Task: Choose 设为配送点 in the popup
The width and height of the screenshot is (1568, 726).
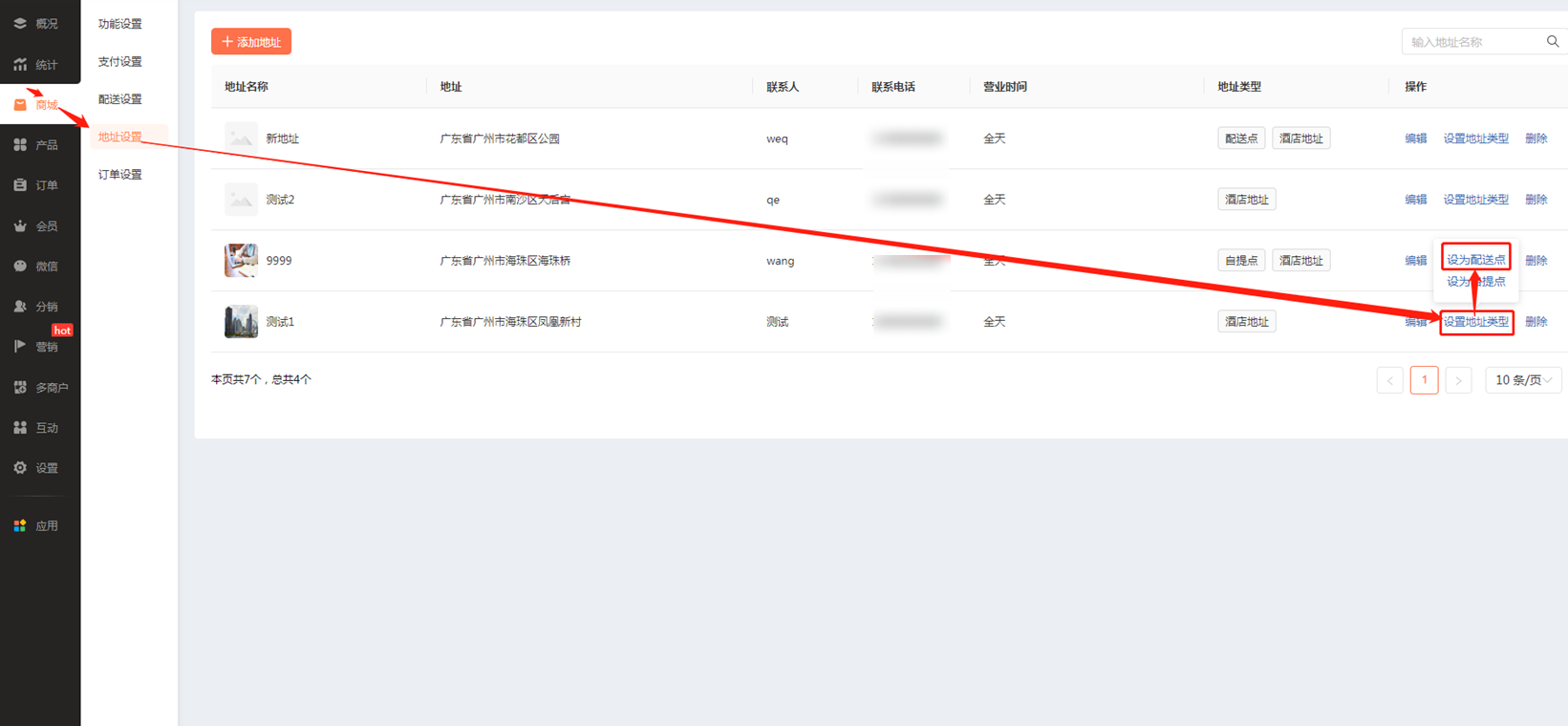Action: click(1476, 260)
